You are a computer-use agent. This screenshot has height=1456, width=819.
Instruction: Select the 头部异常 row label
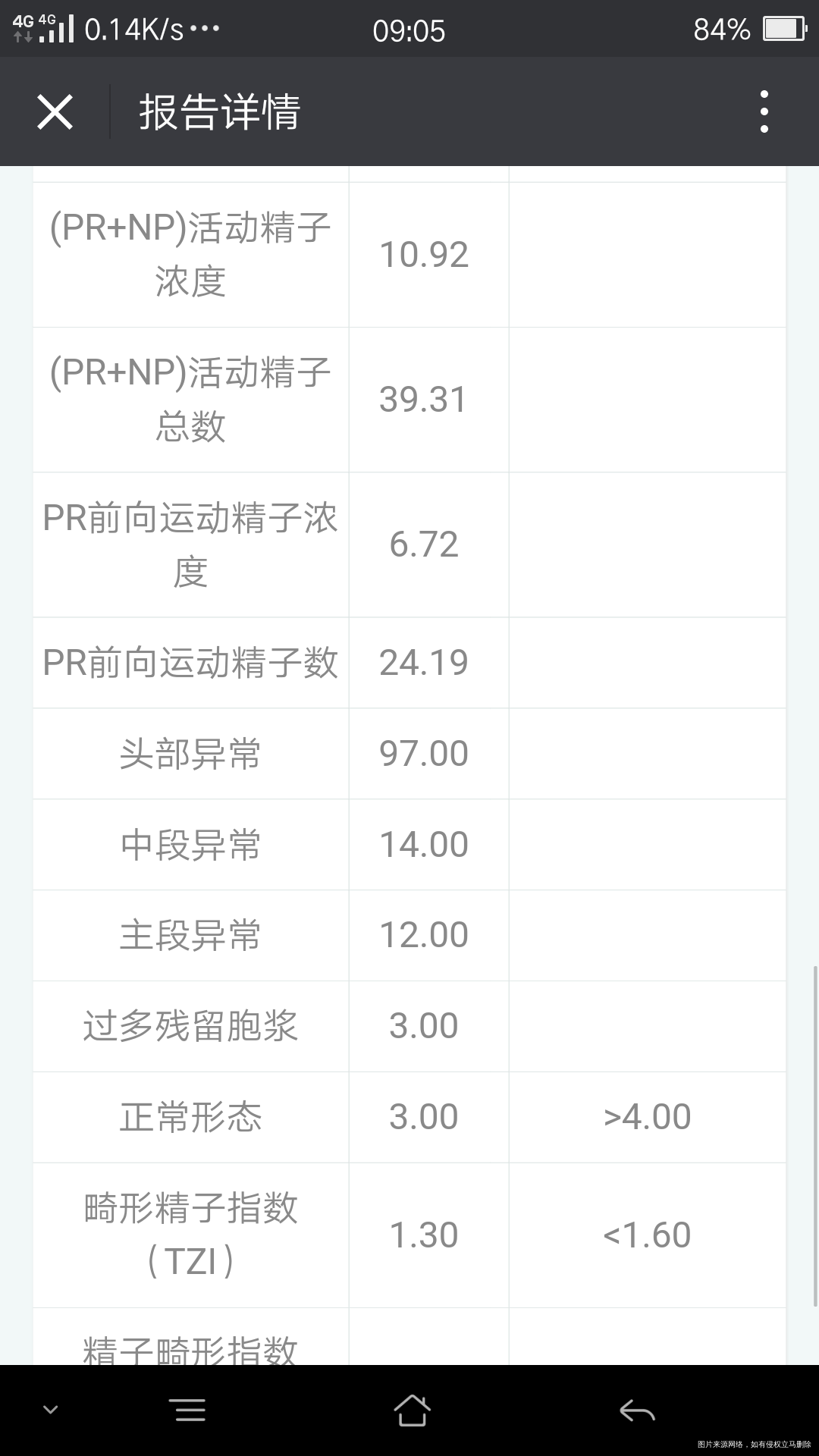click(190, 754)
